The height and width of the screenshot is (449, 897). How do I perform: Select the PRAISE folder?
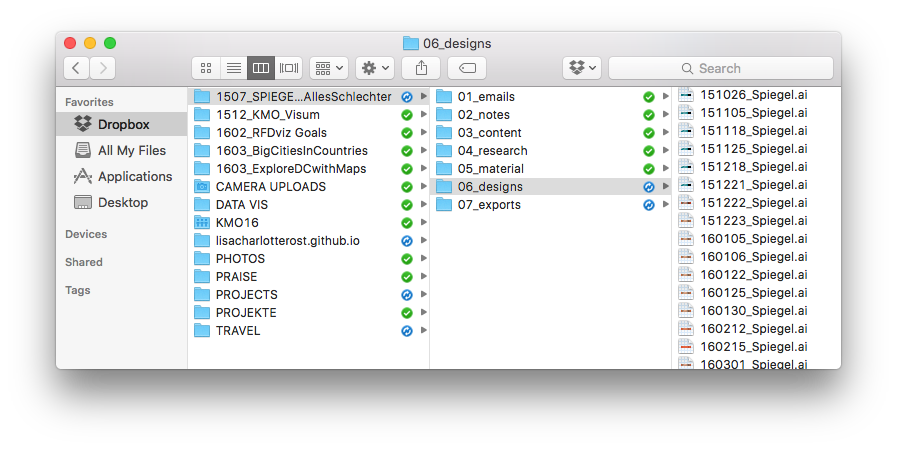pyautogui.click(x=308, y=277)
